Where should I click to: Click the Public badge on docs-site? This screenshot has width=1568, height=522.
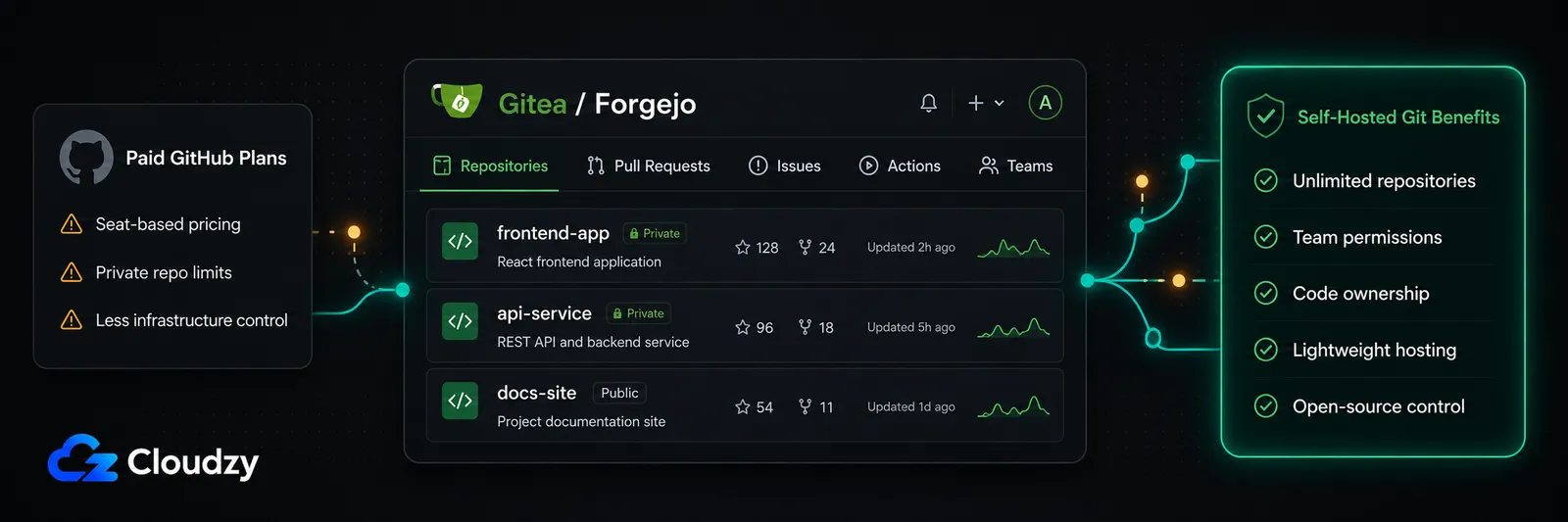pos(619,393)
